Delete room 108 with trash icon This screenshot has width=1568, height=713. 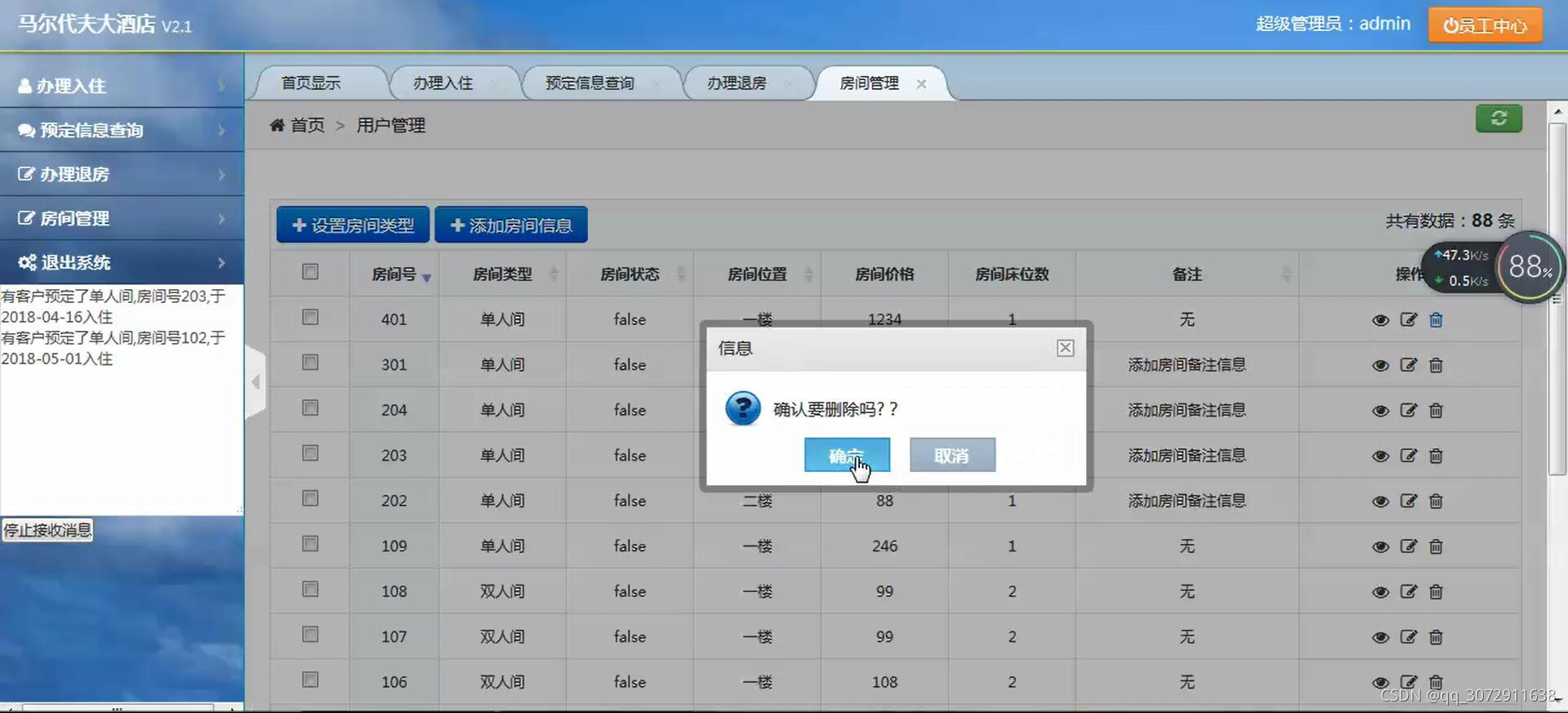pyautogui.click(x=1436, y=591)
